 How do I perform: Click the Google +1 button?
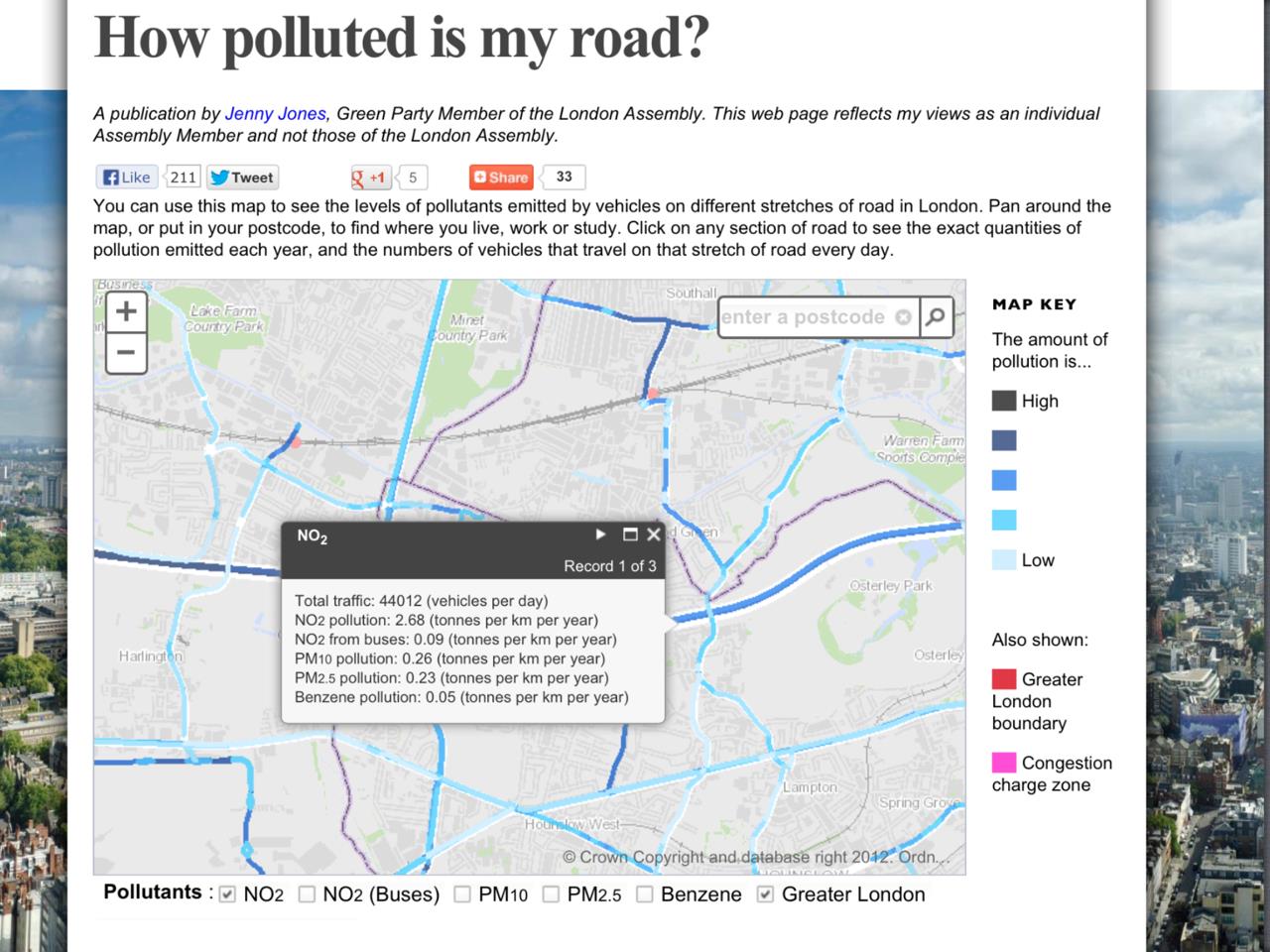(370, 178)
